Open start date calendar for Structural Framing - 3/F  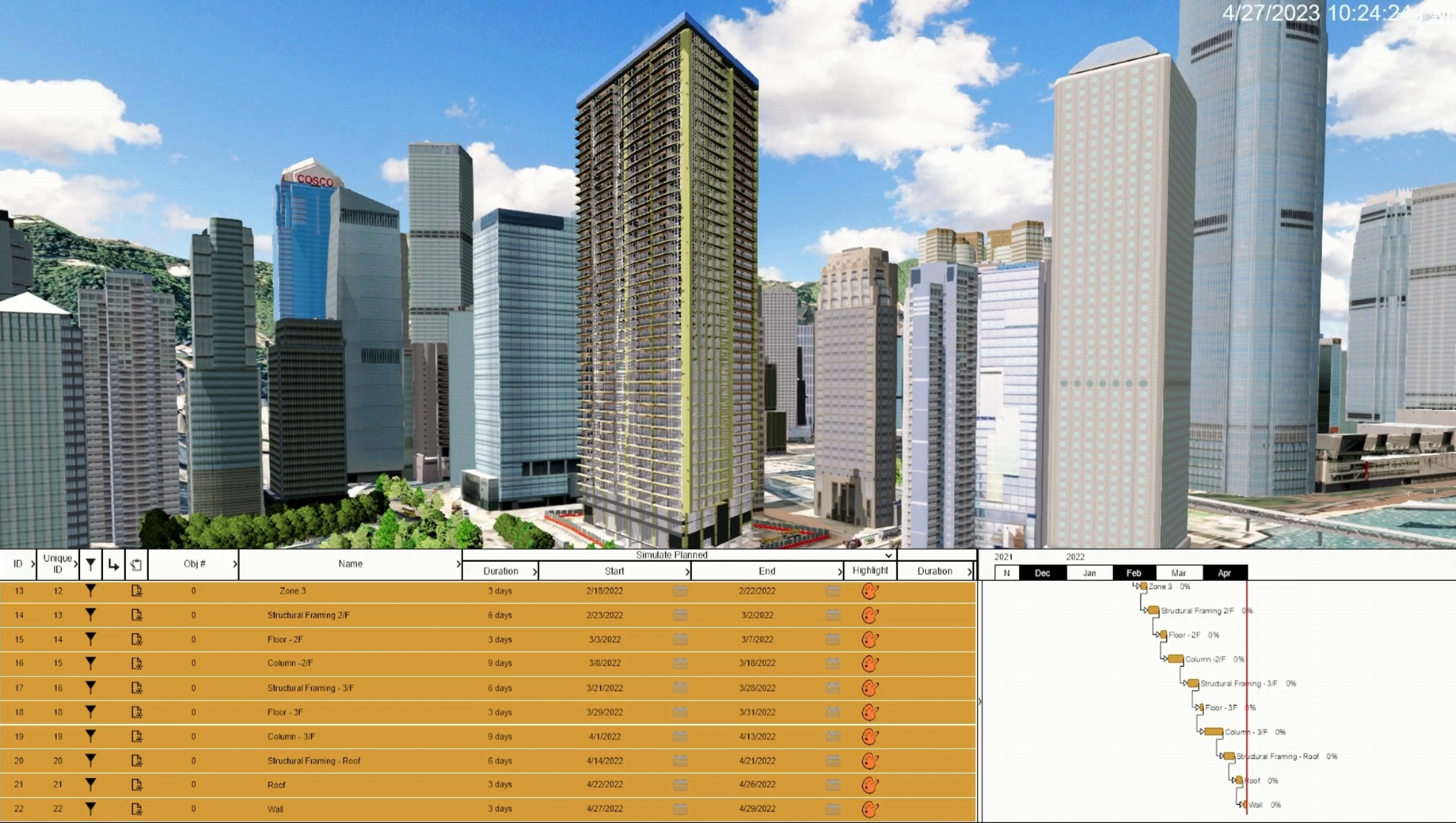[x=680, y=688]
